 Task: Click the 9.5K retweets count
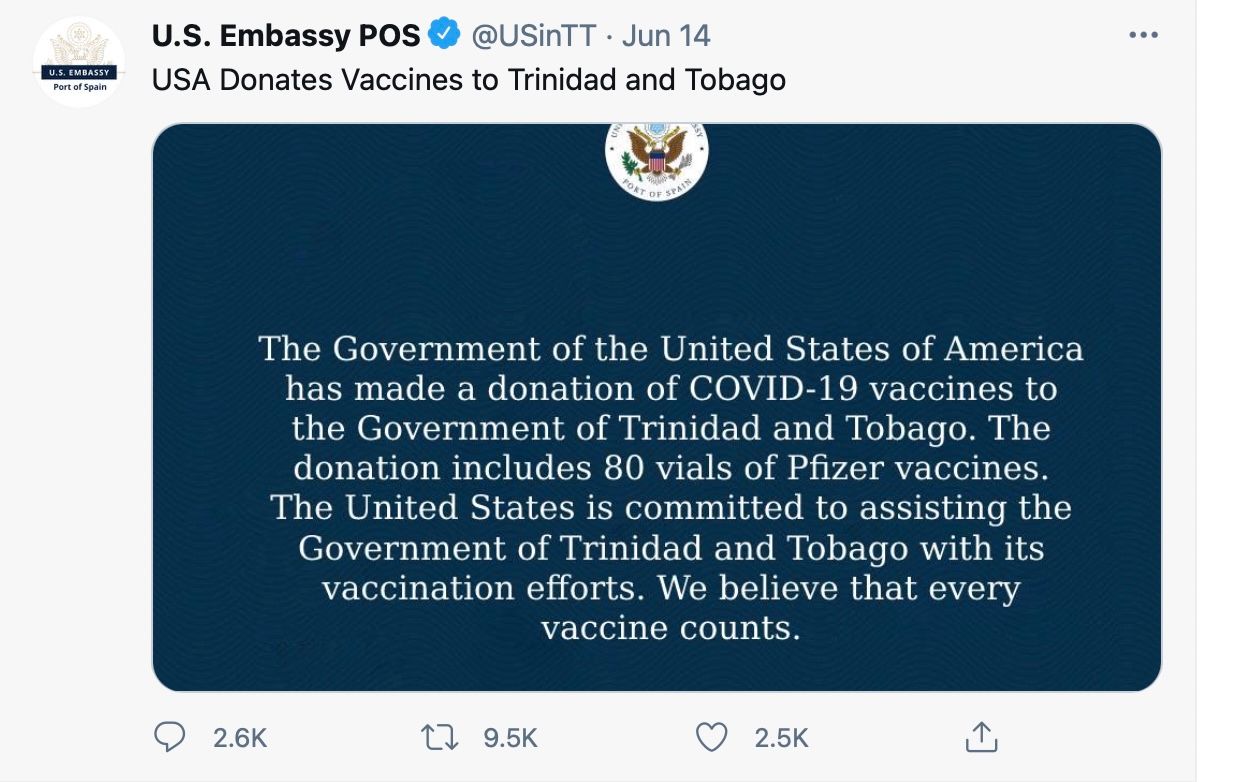pos(510,738)
